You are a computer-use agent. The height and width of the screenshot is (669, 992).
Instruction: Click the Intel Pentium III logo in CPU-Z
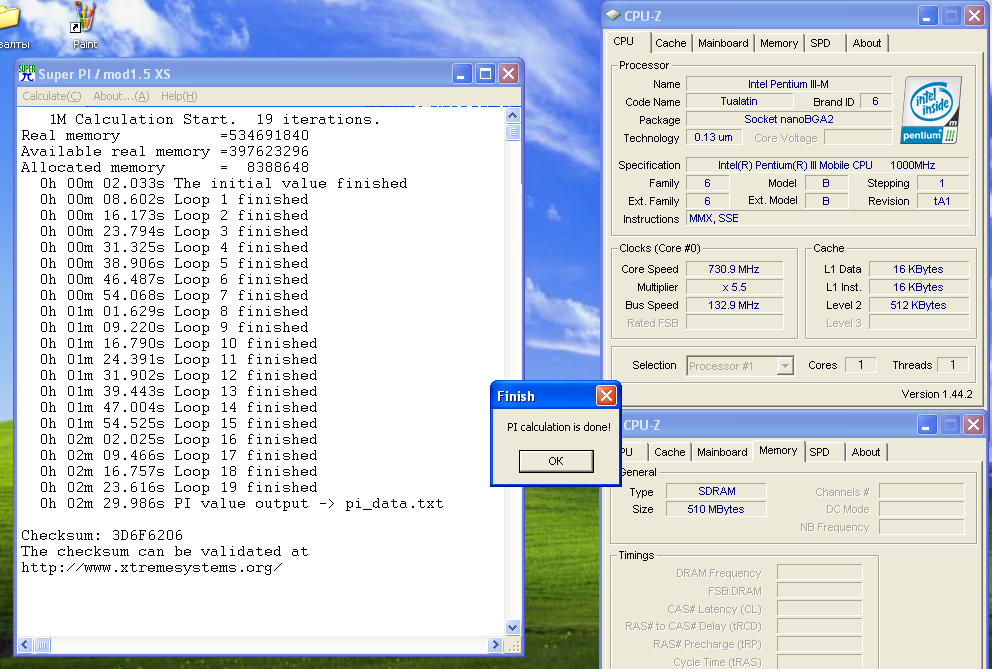[x=931, y=110]
